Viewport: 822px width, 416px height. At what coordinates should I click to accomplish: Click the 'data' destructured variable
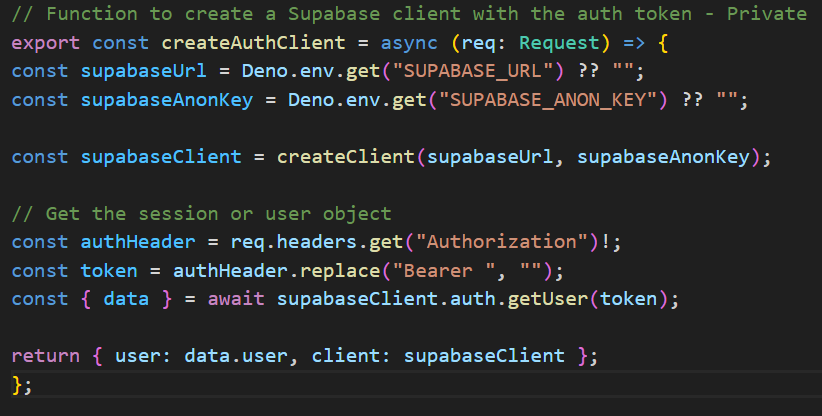[x=126, y=299]
